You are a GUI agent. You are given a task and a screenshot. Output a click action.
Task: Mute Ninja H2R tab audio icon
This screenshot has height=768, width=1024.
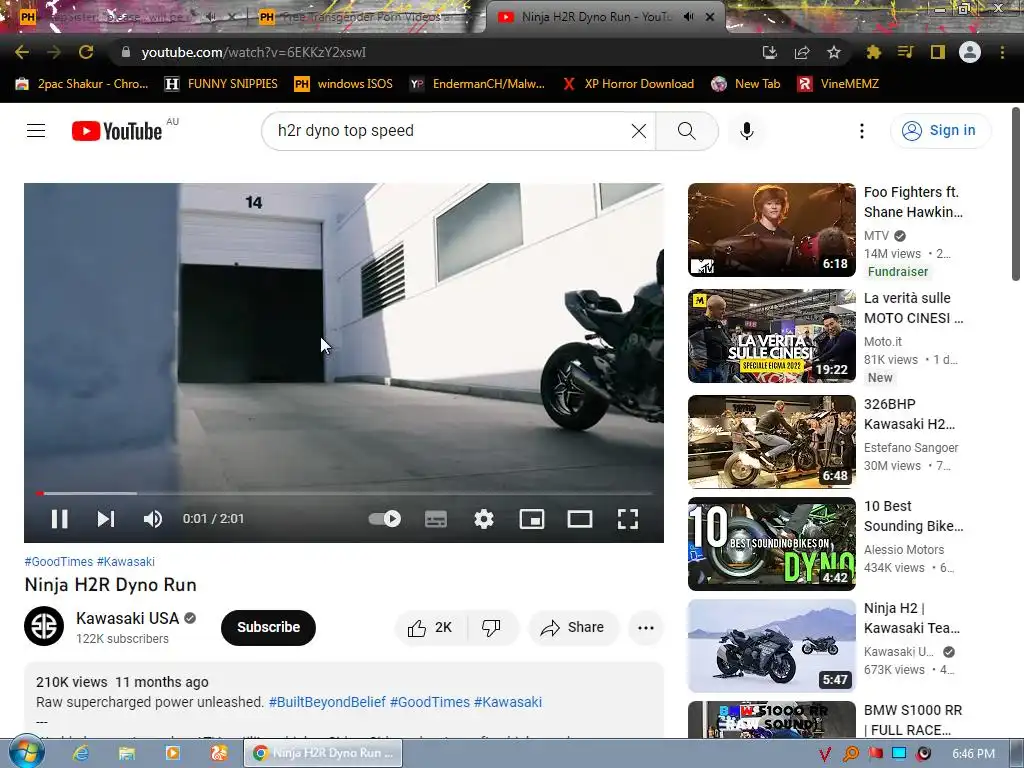tap(688, 17)
